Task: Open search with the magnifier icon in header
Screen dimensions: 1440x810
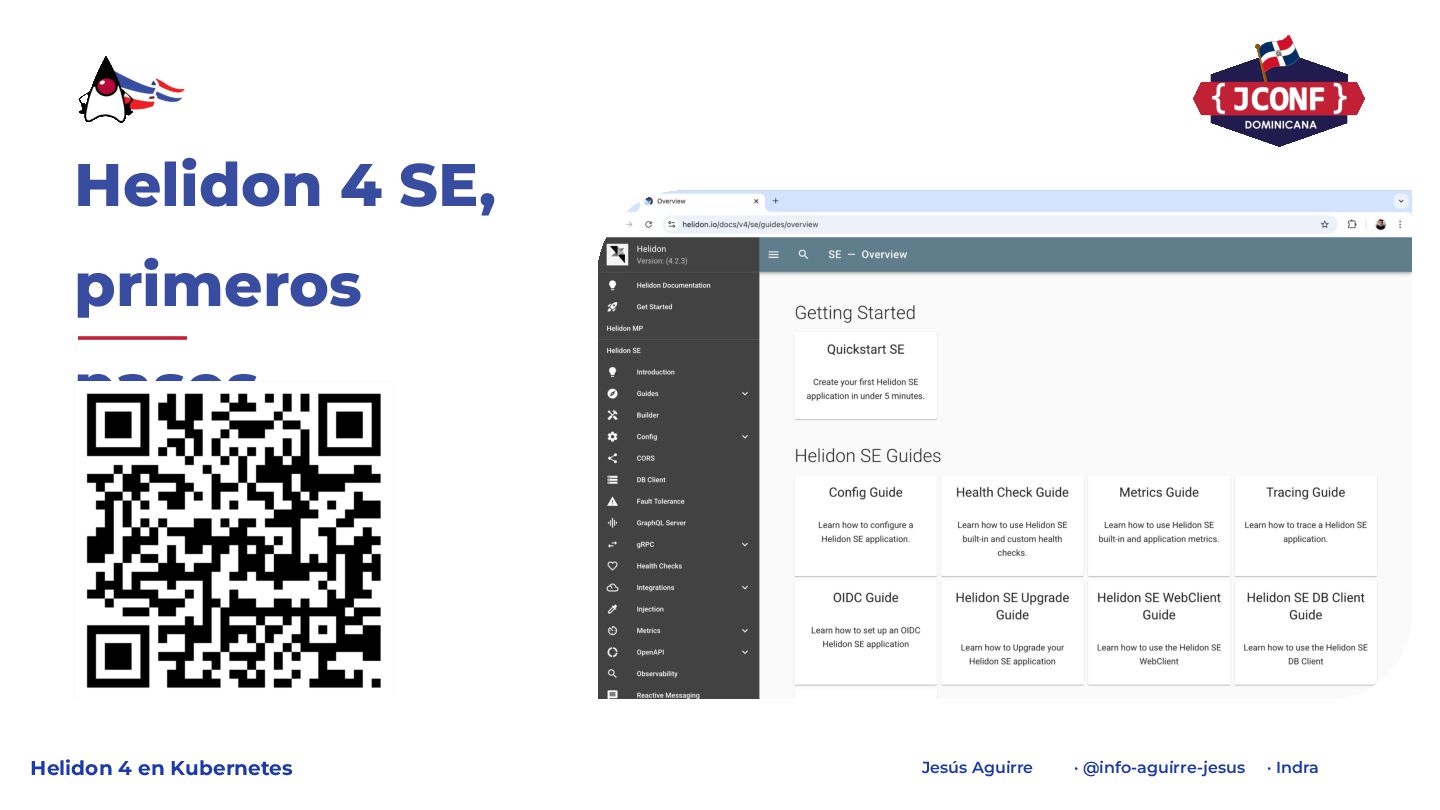Action: [x=803, y=255]
